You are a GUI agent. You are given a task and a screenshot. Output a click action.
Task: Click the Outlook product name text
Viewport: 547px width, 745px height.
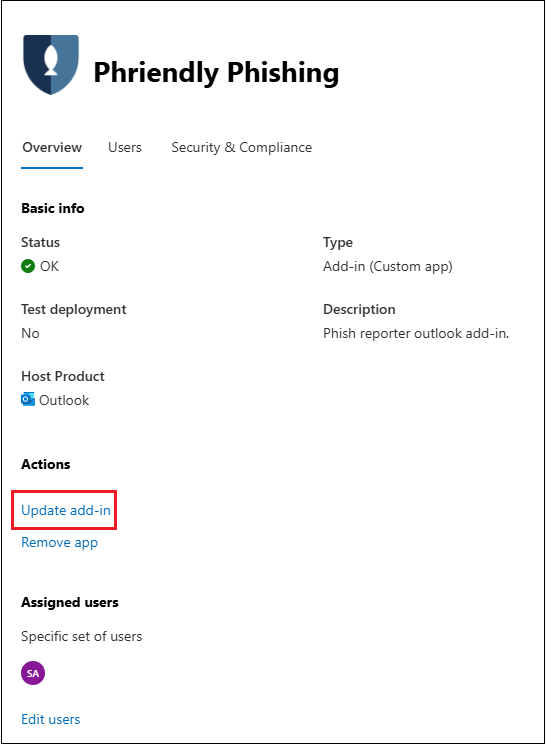64,401
